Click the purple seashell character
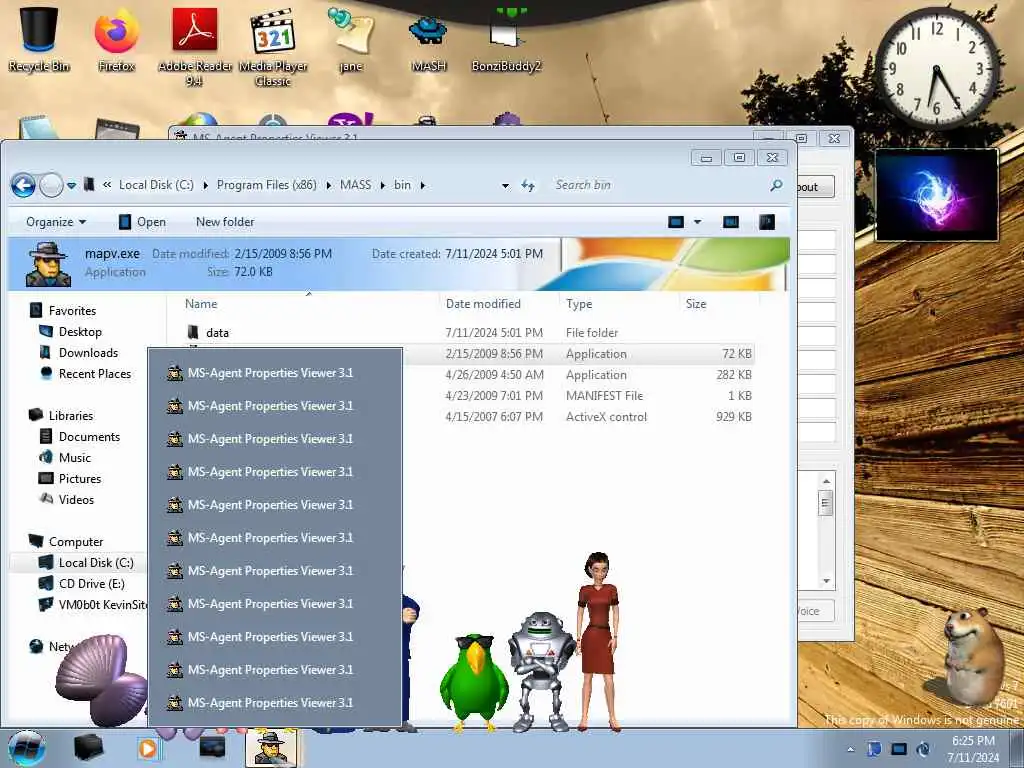1024x768 pixels. 103,679
